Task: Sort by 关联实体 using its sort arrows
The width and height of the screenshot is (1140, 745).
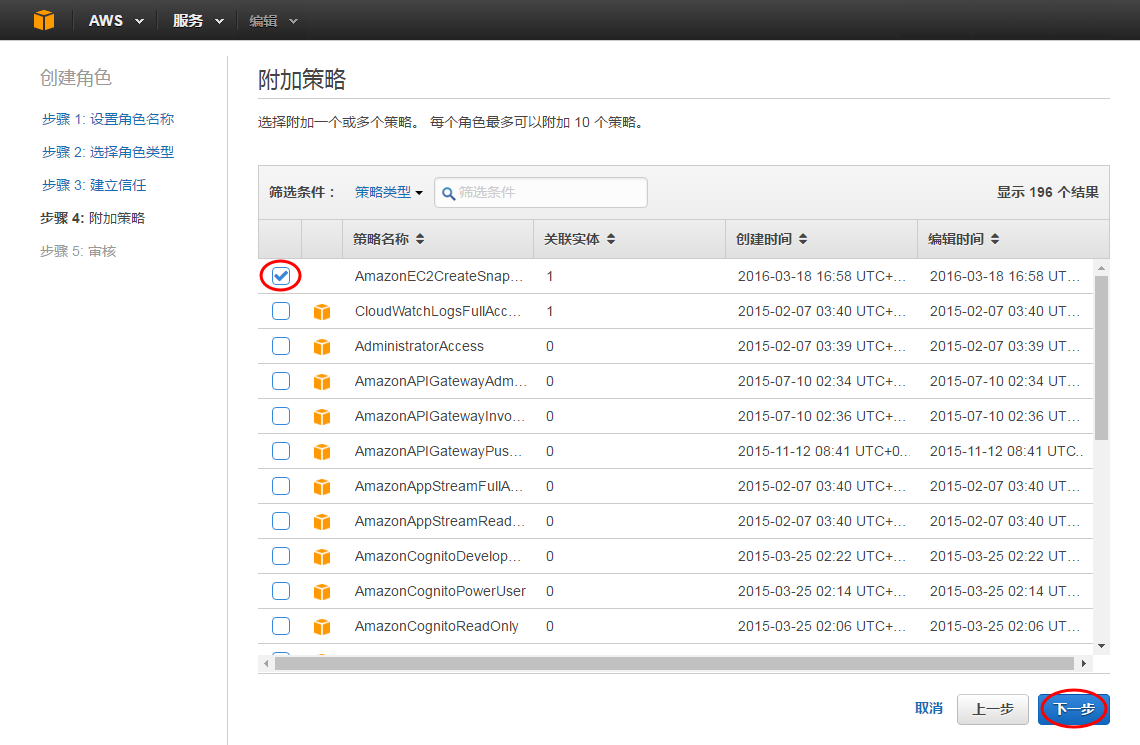Action: tap(611, 239)
